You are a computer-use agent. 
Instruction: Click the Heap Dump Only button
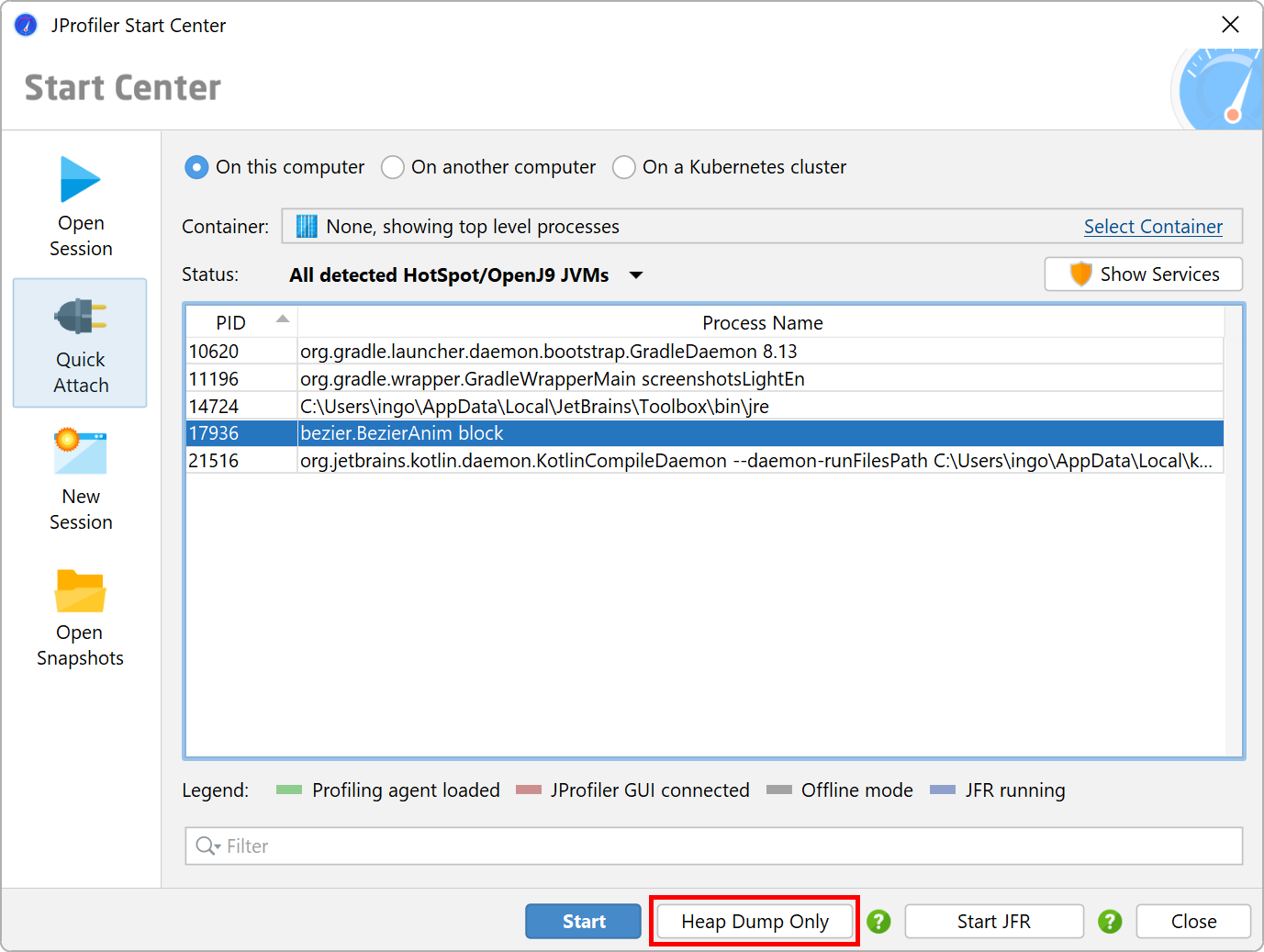pyautogui.click(x=755, y=921)
